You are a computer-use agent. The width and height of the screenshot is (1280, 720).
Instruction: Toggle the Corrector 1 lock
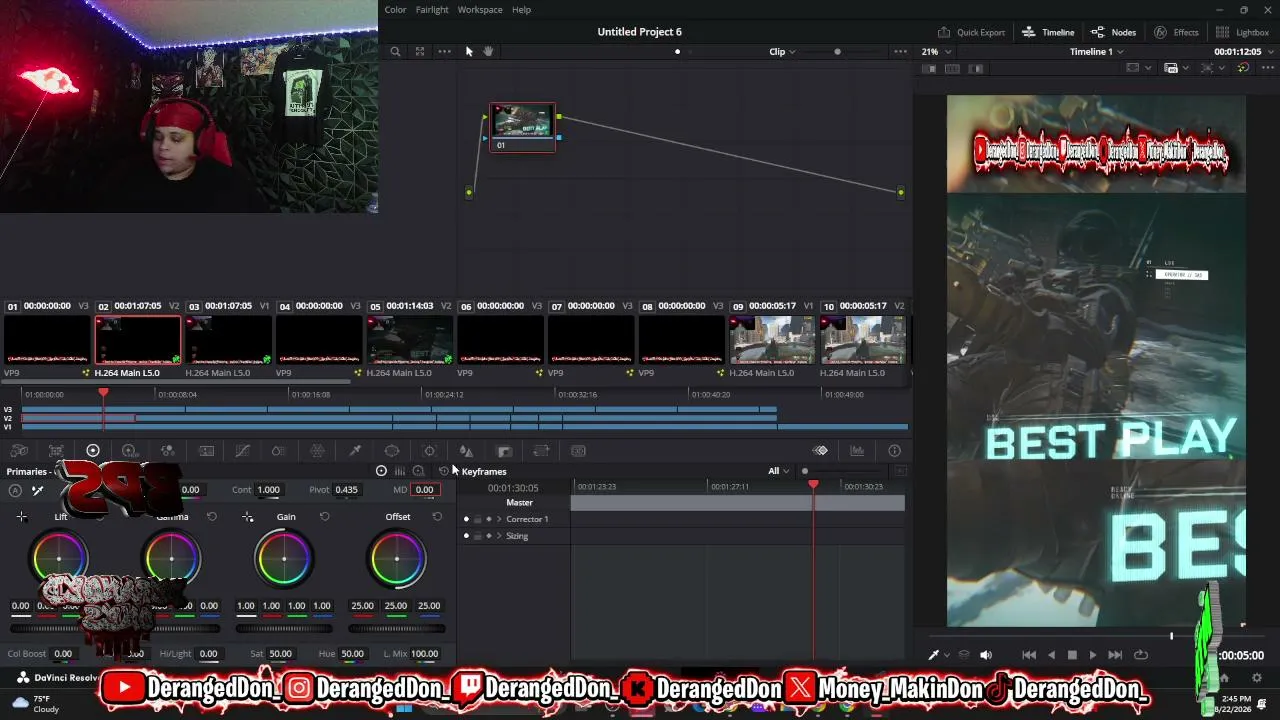tap(477, 519)
